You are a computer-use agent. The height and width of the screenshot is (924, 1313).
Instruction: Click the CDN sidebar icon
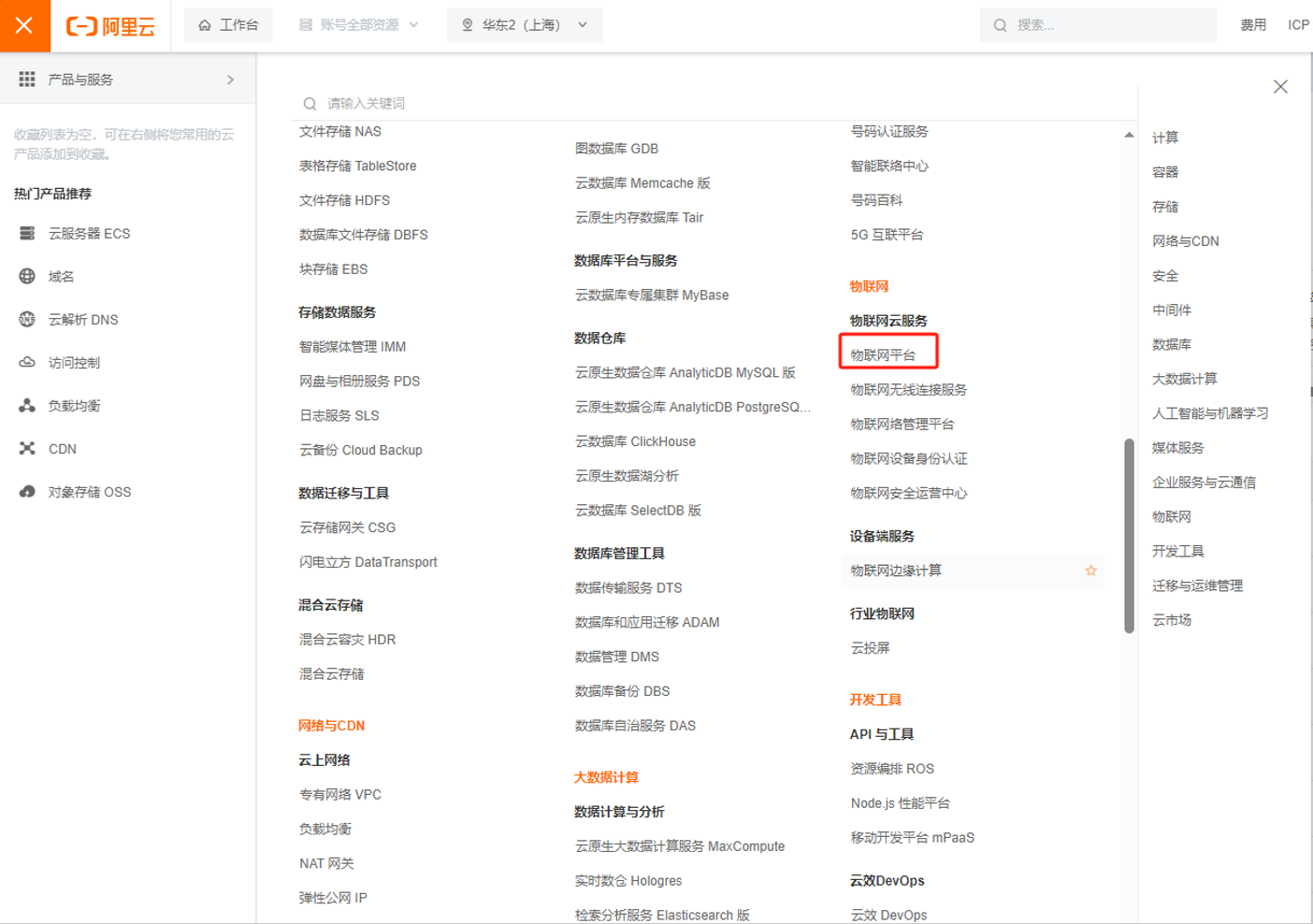(x=27, y=448)
